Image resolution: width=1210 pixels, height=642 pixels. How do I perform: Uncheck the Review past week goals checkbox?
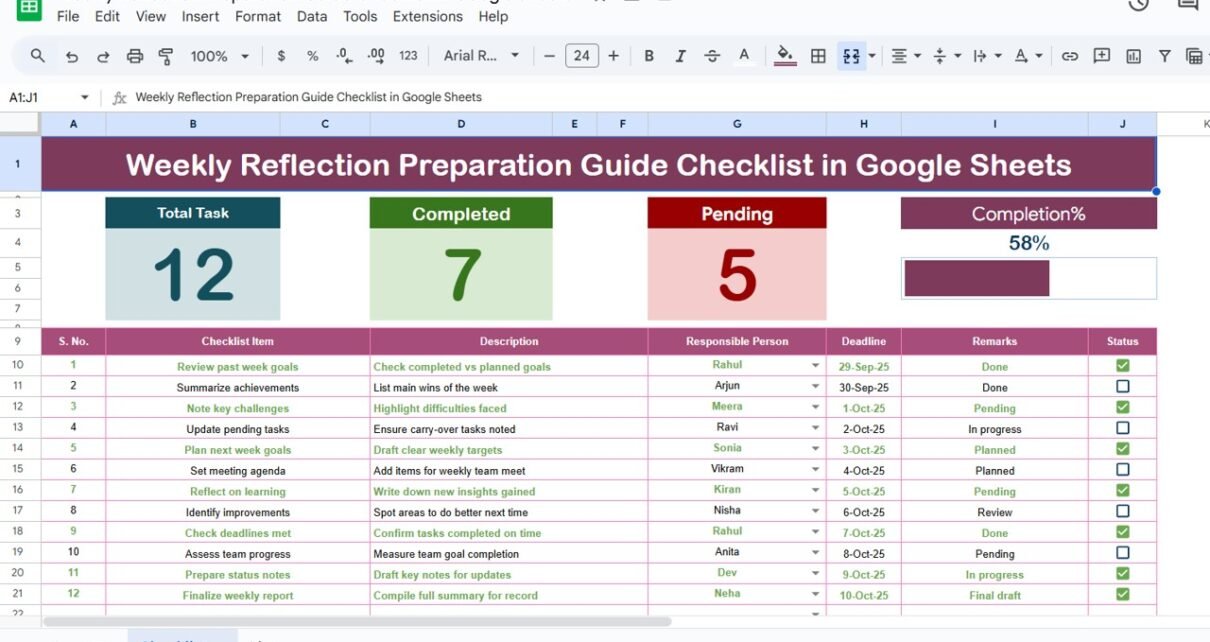coord(1122,366)
